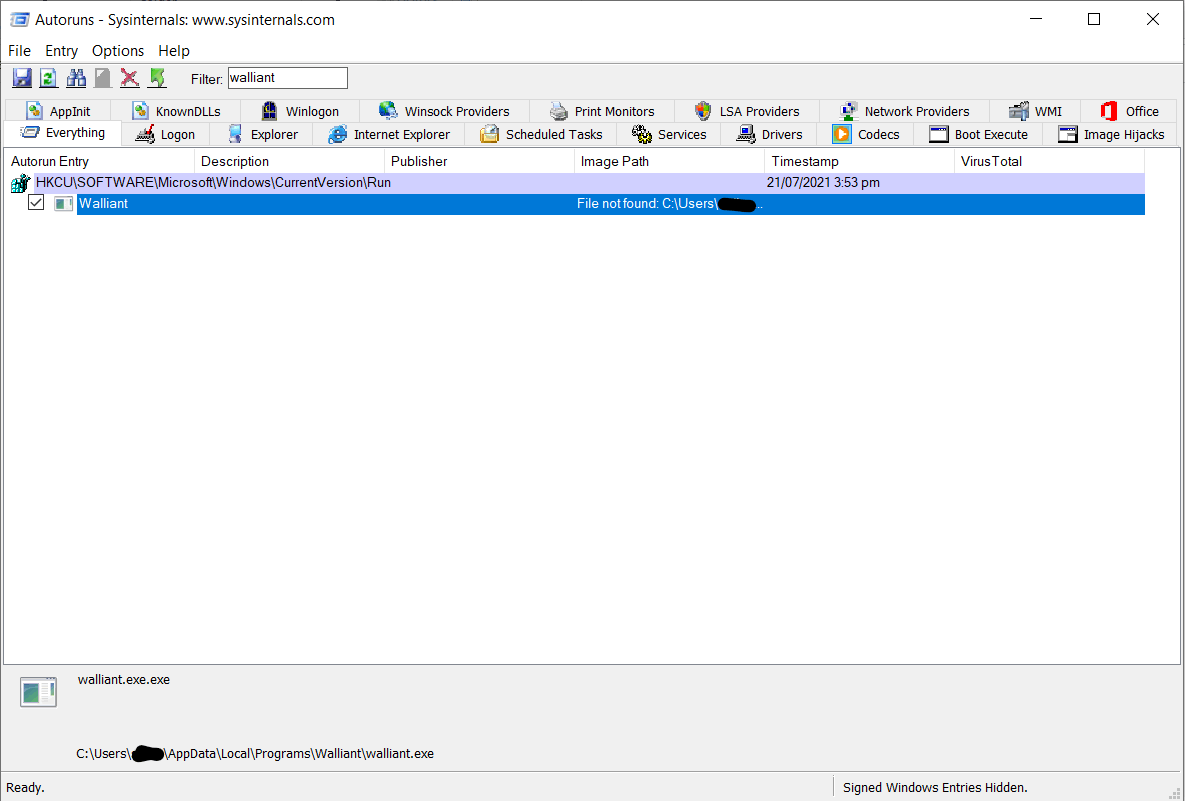Switch to the AppInit tab
Image resolution: width=1185 pixels, height=801 pixels.
click(57, 111)
